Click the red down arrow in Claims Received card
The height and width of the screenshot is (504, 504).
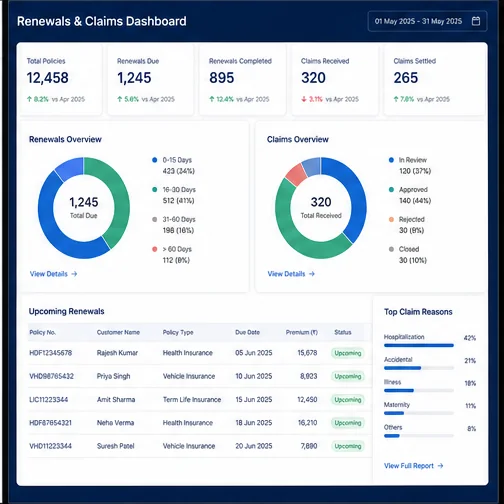(x=304, y=99)
